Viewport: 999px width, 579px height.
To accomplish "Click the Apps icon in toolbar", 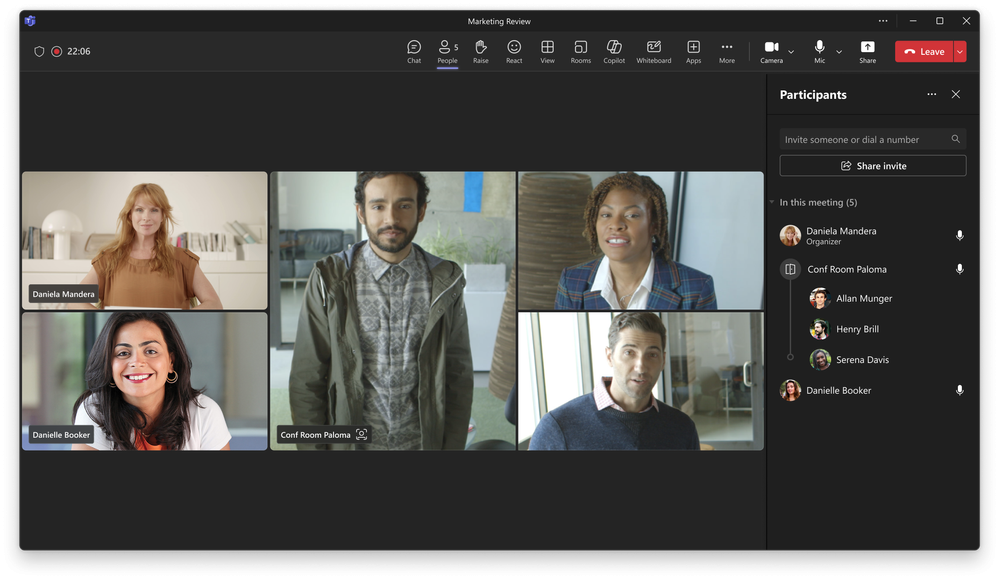I will coord(693,51).
